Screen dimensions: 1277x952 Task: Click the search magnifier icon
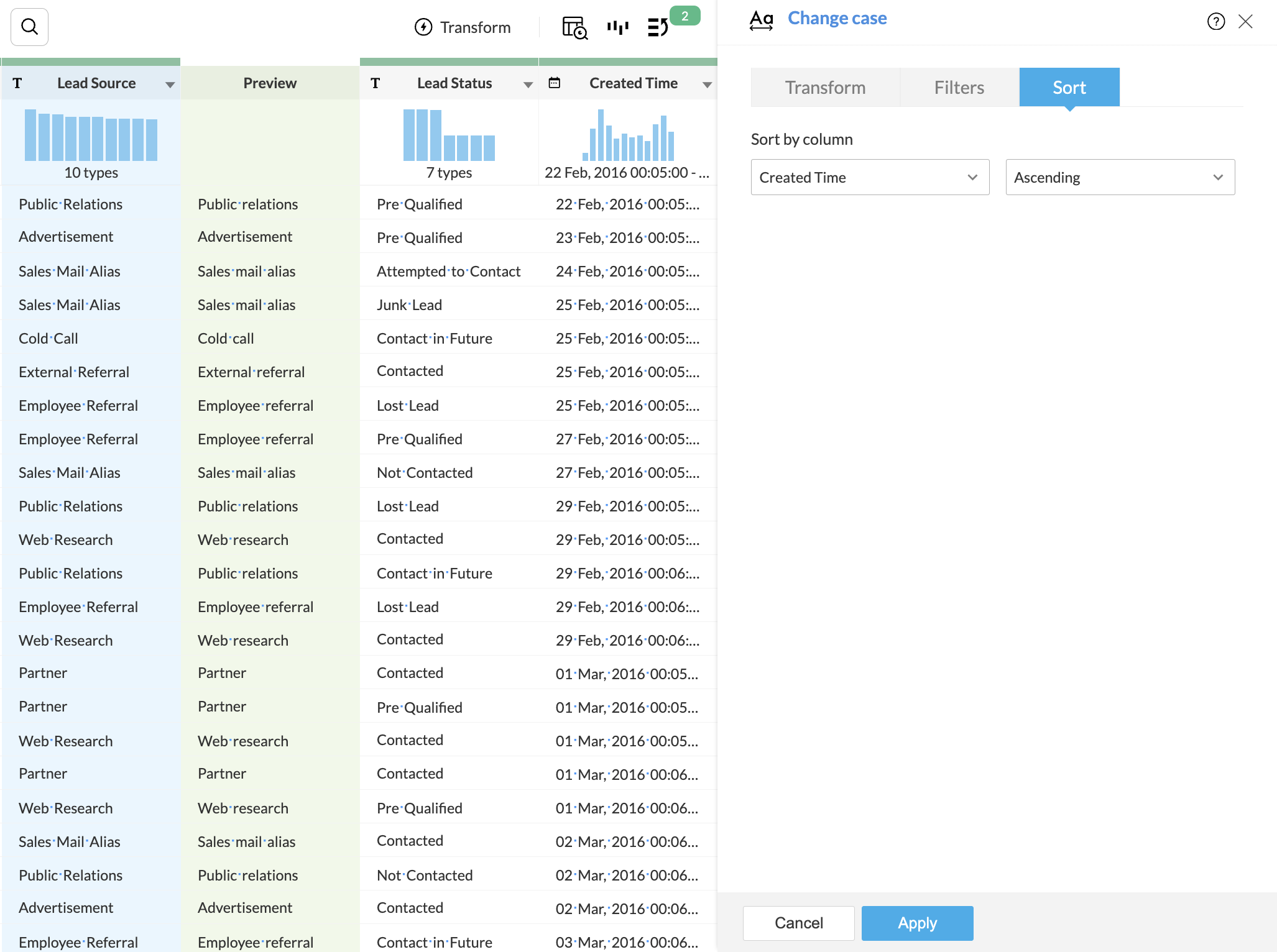(29, 27)
